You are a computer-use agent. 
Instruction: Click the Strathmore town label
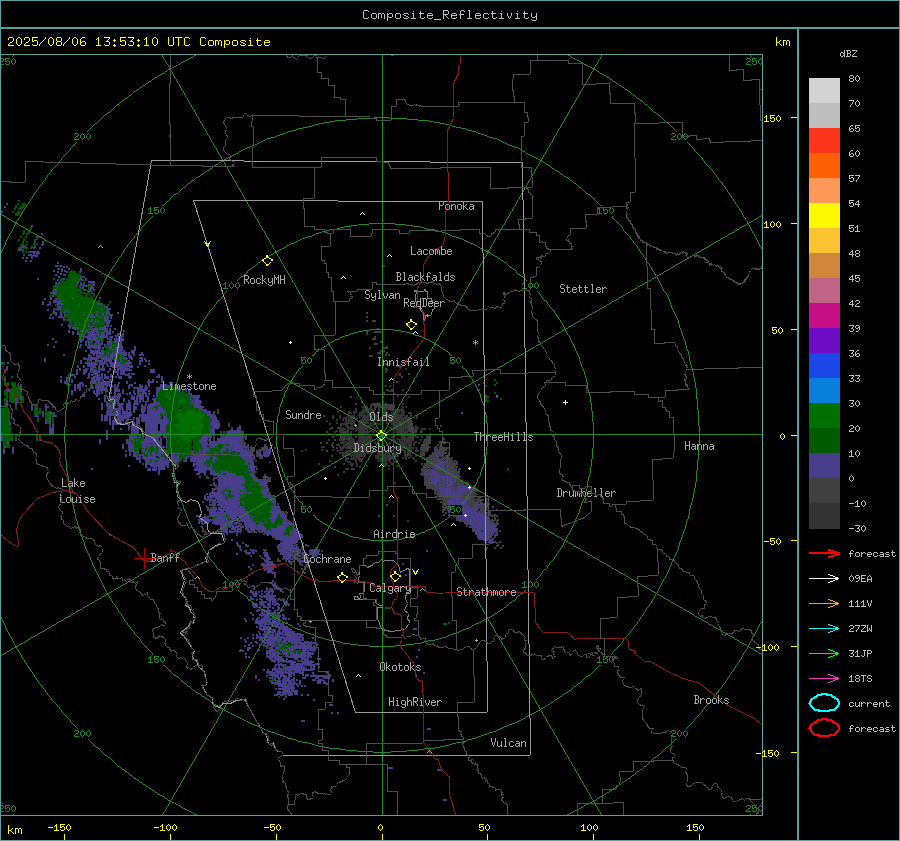[x=486, y=592]
